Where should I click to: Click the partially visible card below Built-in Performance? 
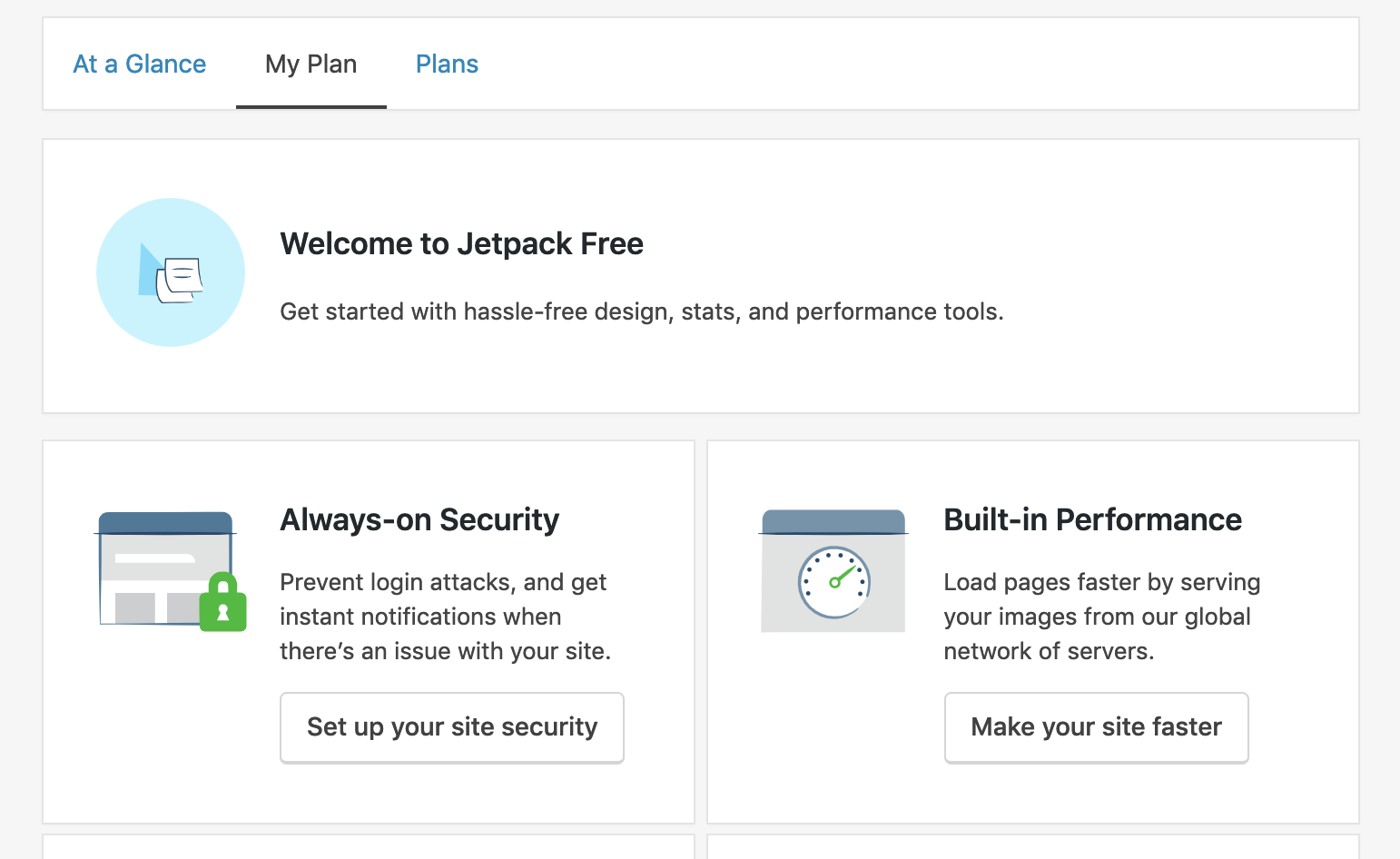1032,847
